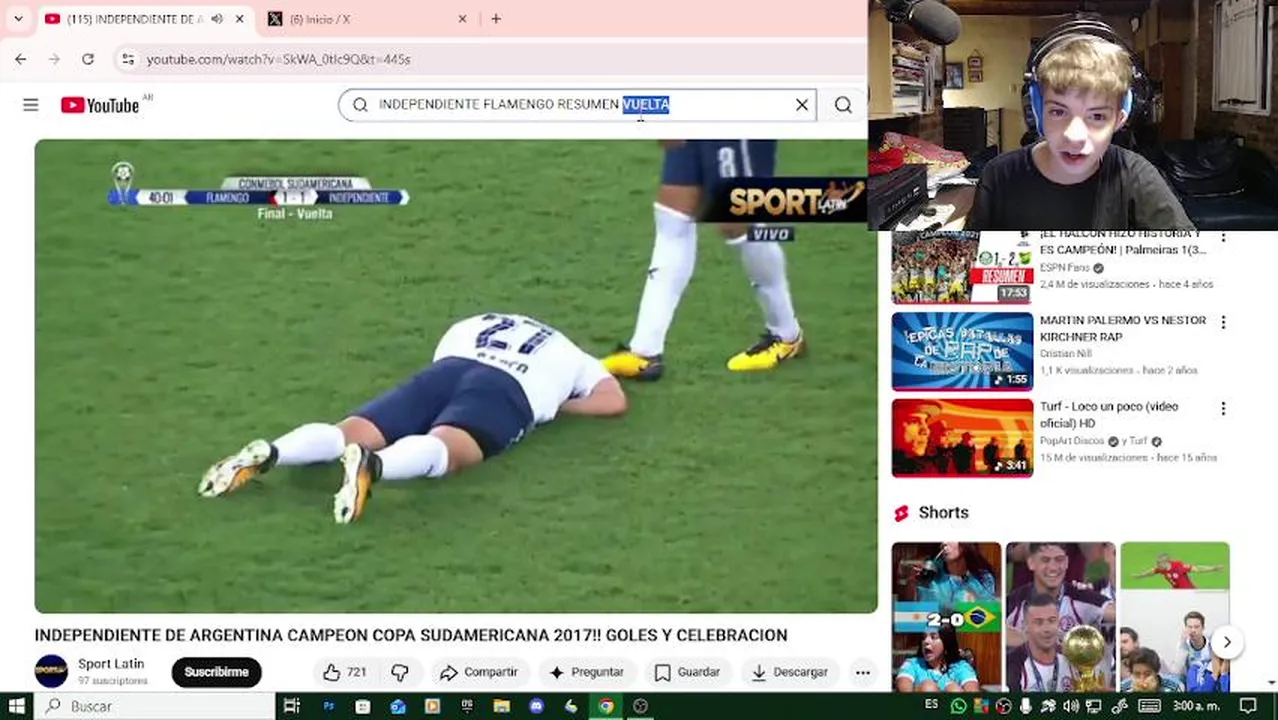Reload the current YouTube page
The height and width of the screenshot is (720, 1278).
(x=88, y=59)
